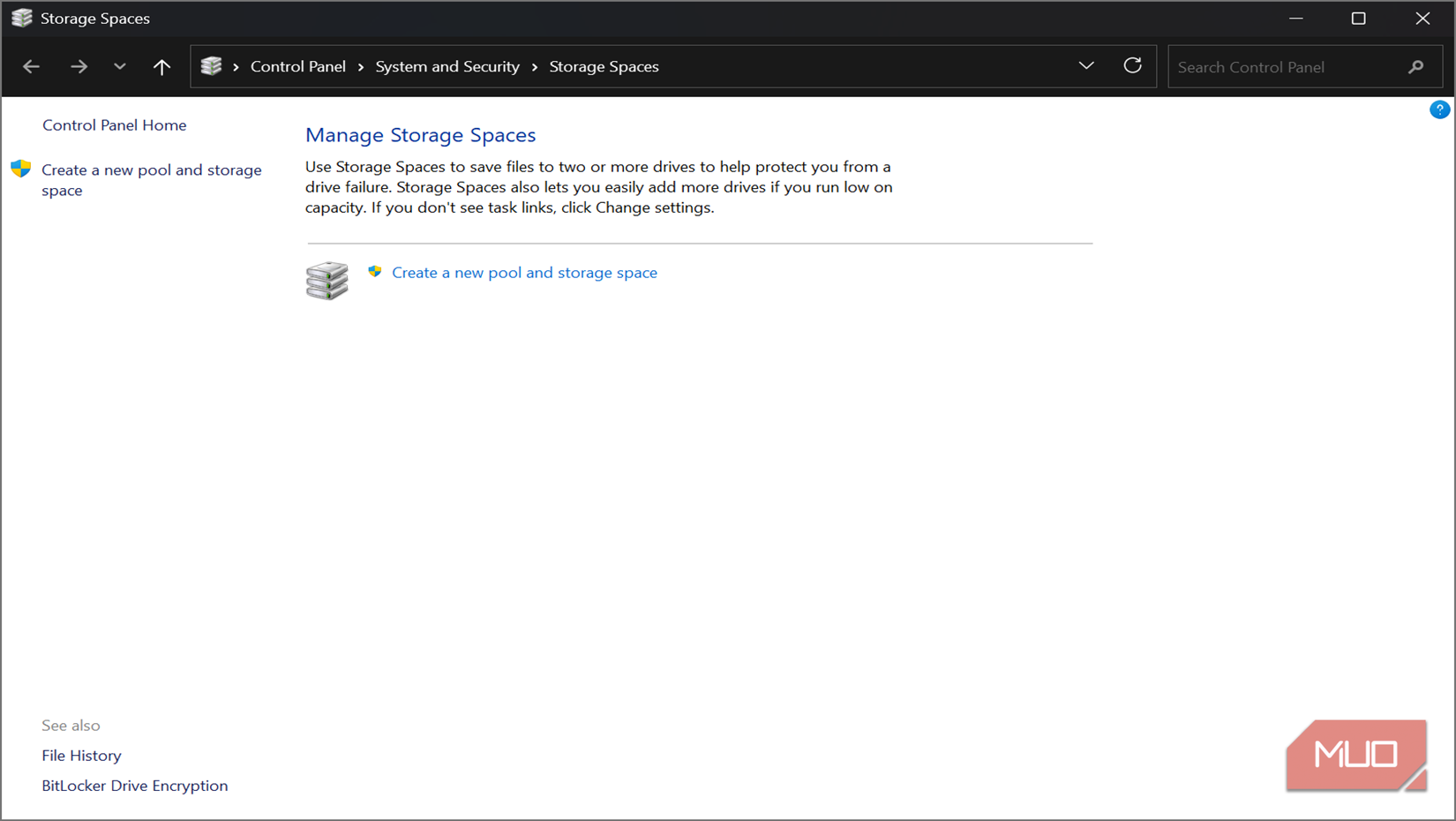Open File History under See also
Viewport: 1456px width, 821px height.
[x=81, y=756]
